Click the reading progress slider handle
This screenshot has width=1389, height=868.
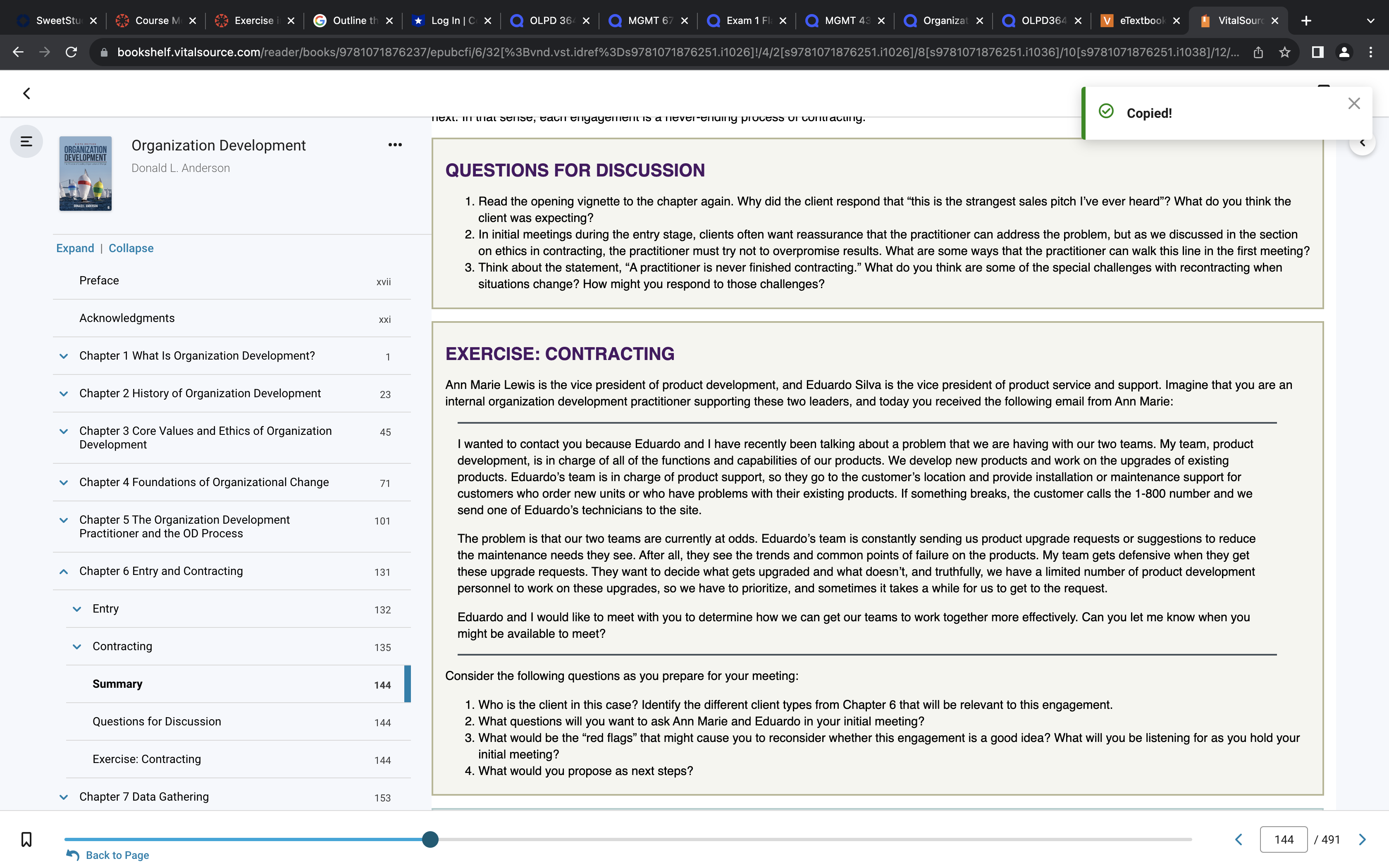(430, 839)
